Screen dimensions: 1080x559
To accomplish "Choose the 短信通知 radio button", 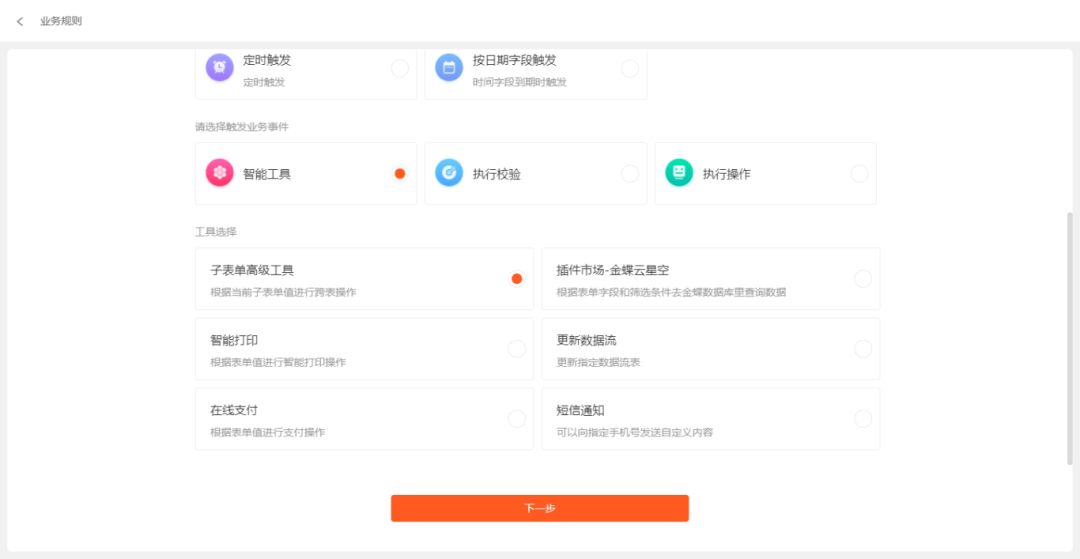I will 863,419.
